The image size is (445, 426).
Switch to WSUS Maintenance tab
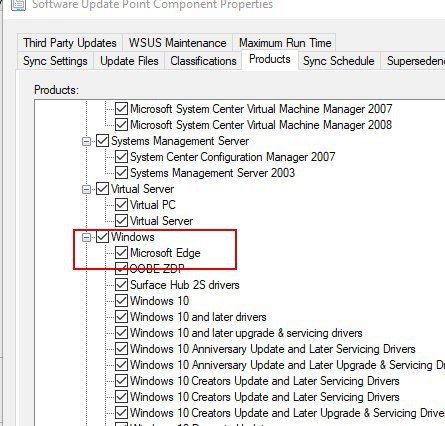point(177,43)
